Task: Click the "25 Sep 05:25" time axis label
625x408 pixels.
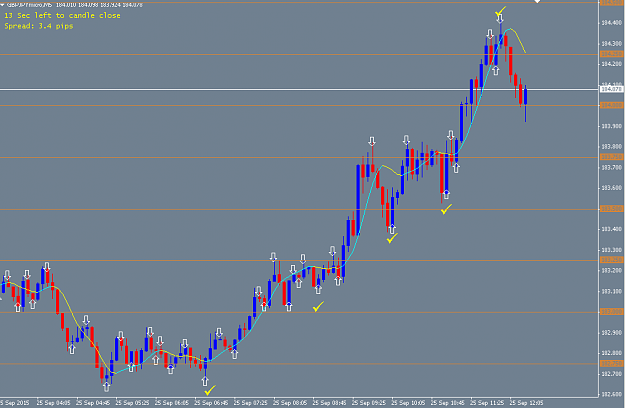Action: click(x=132, y=403)
